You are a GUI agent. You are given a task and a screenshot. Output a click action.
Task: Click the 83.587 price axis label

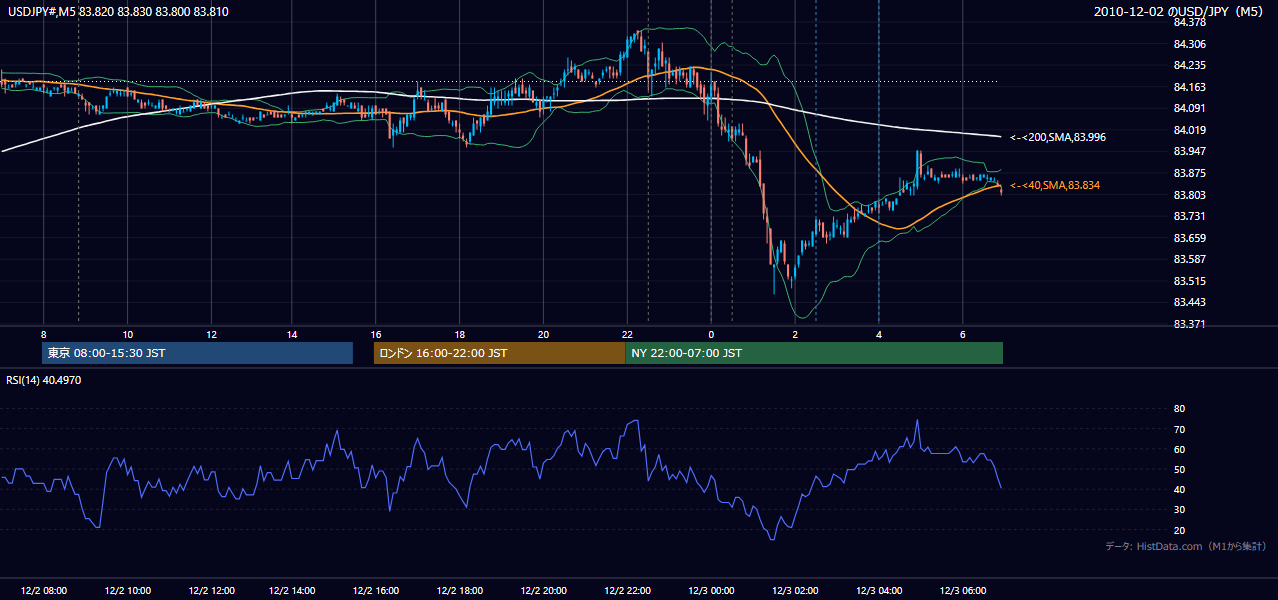click(x=1190, y=259)
